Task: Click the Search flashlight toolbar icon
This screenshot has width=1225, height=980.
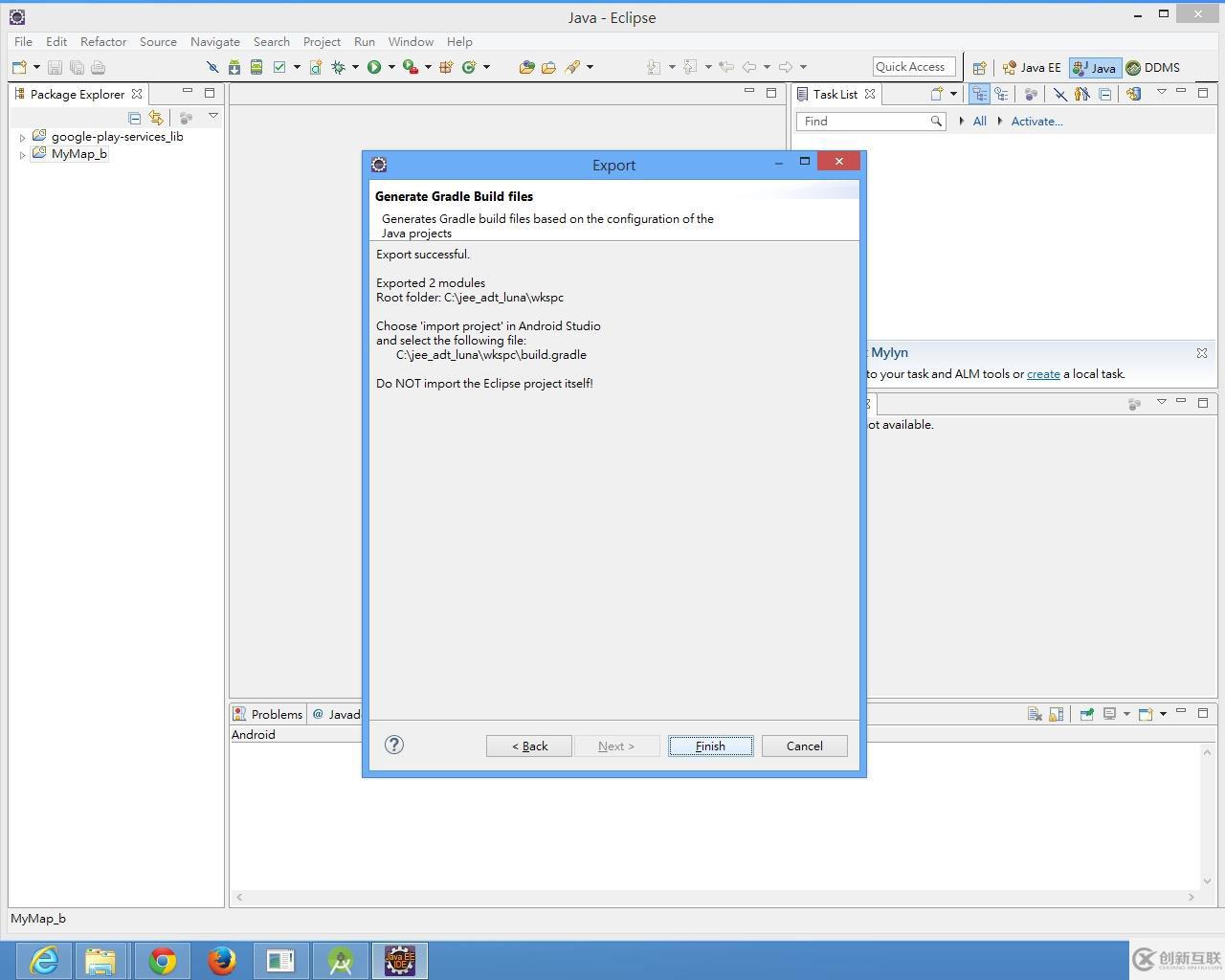Action: point(572,67)
